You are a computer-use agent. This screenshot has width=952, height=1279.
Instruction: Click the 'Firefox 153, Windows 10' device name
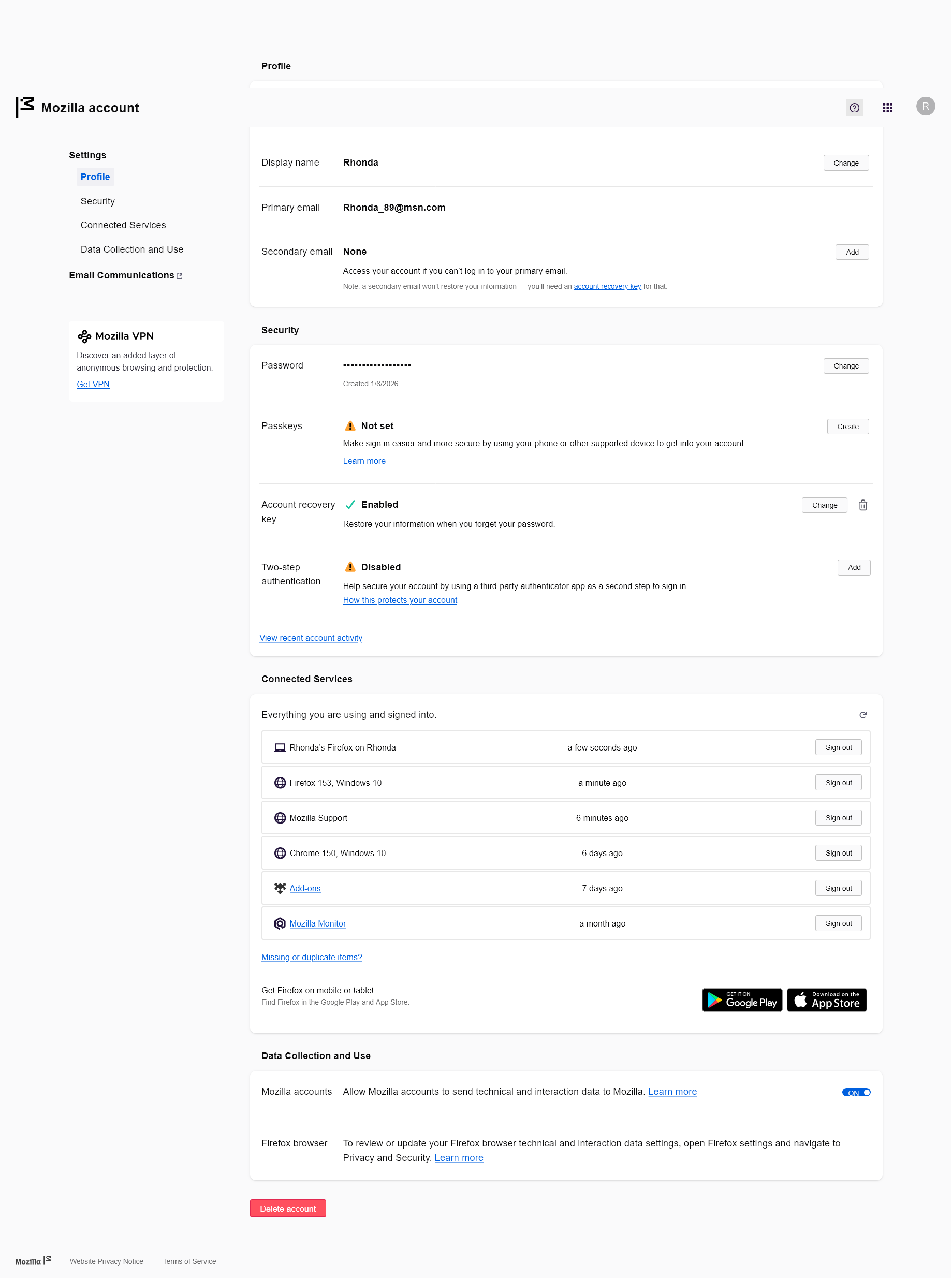point(335,783)
